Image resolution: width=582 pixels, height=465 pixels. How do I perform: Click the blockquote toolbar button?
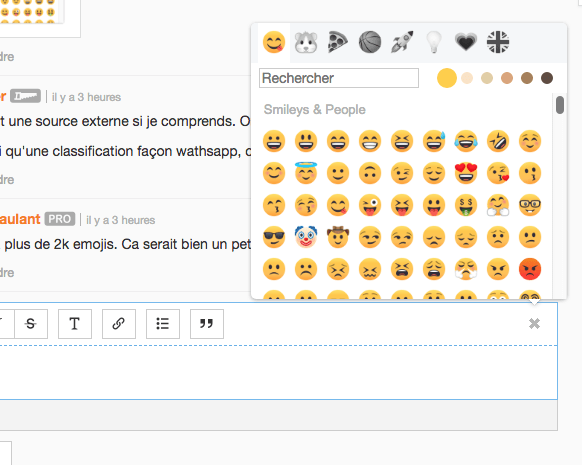coord(207,324)
